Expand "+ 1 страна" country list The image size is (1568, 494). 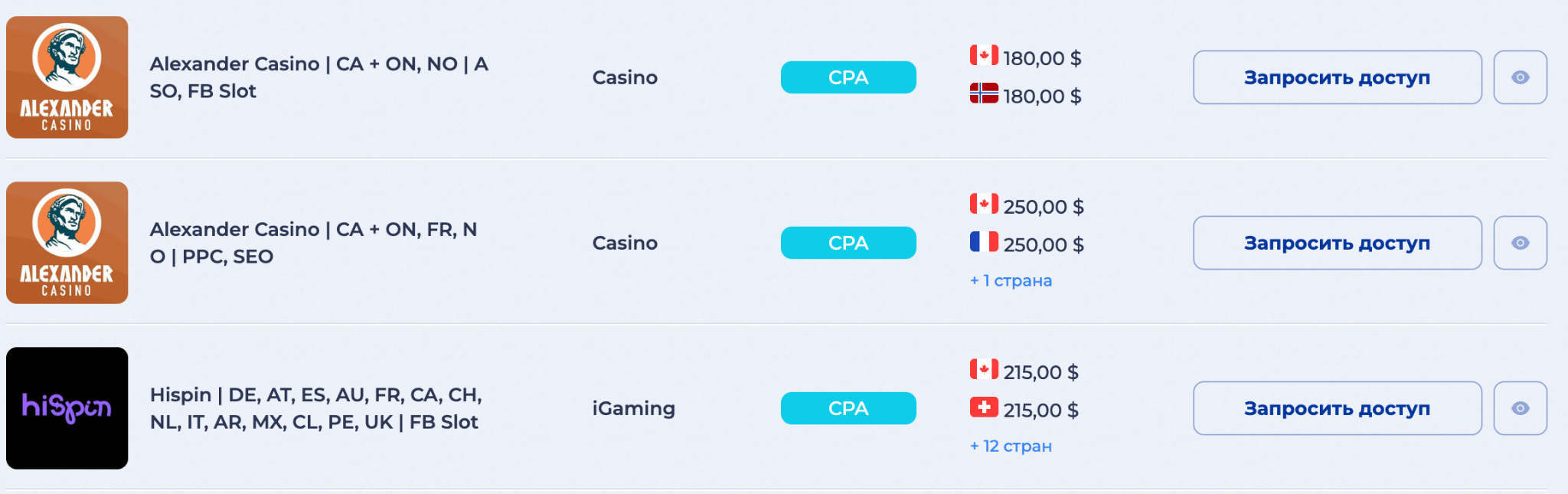coord(1011,281)
